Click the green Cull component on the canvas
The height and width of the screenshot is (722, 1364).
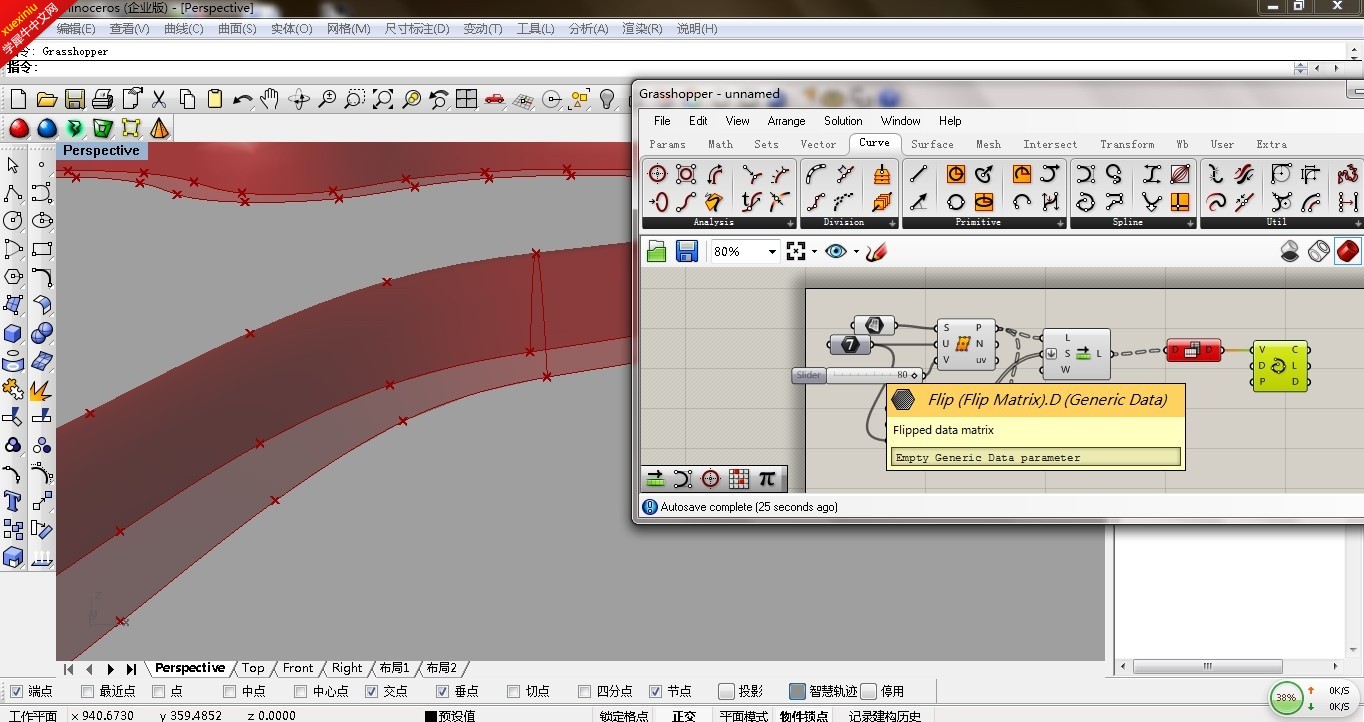tap(1279, 366)
